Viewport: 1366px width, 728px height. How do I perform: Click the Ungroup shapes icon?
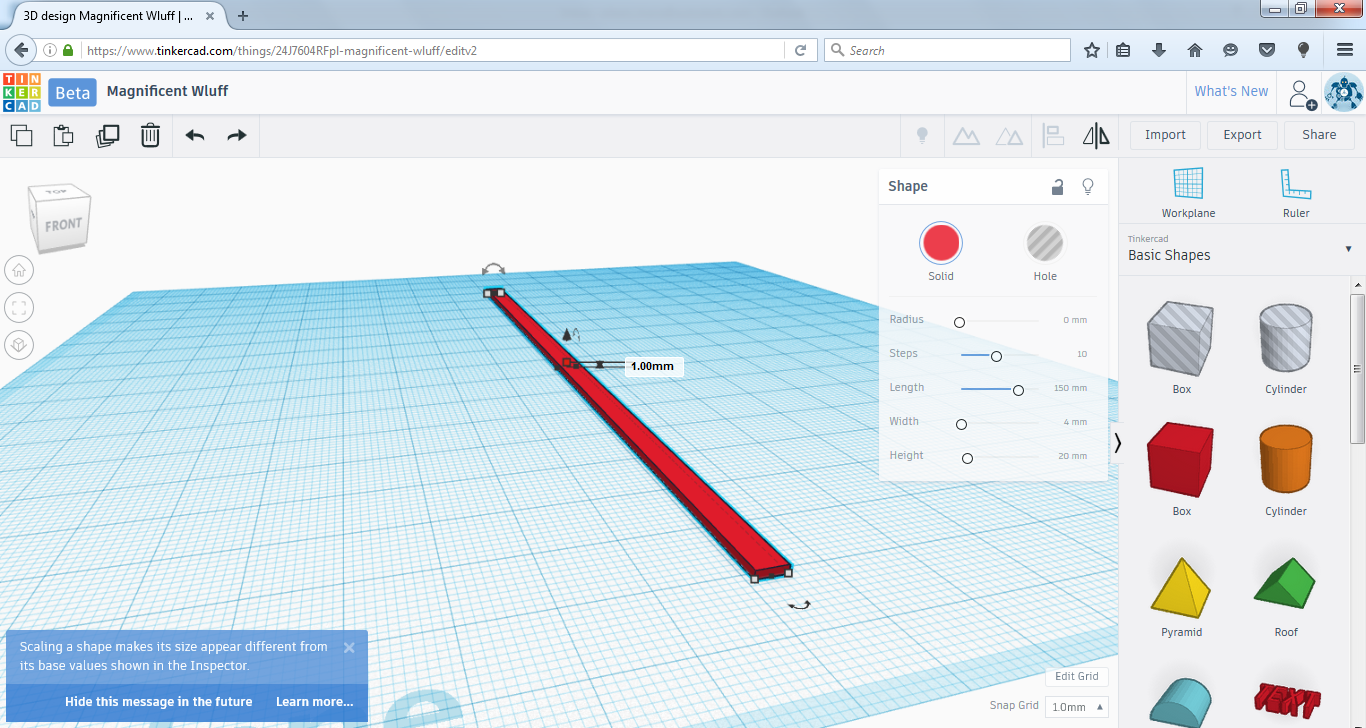[x=1010, y=135]
